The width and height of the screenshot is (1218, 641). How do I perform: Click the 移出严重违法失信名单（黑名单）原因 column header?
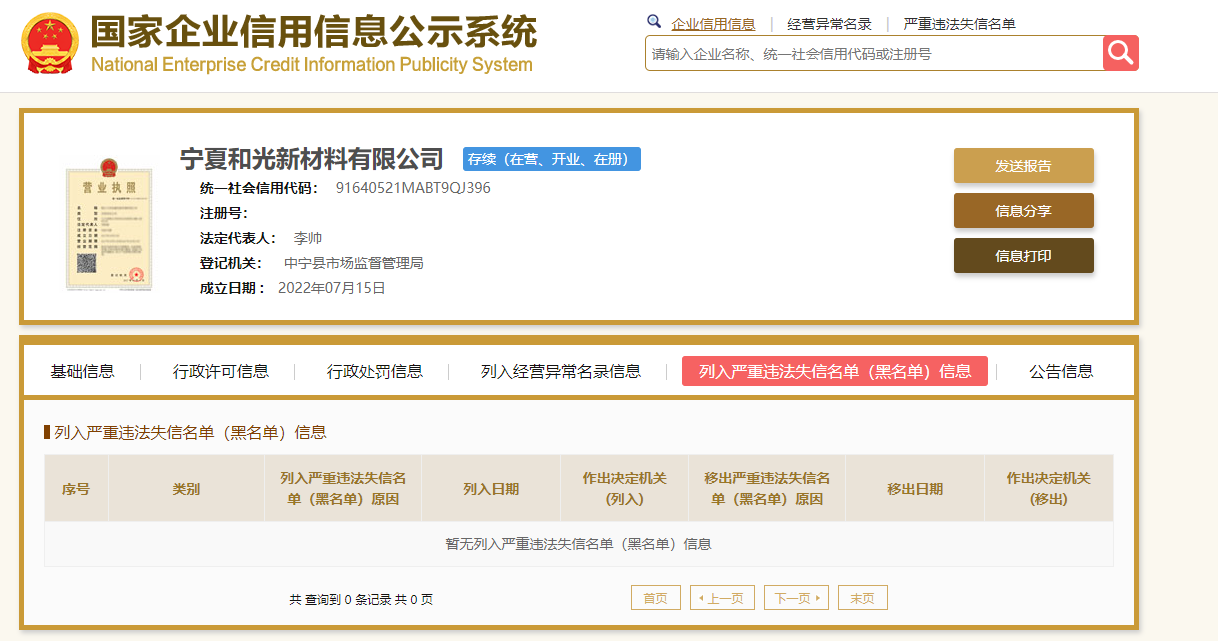click(767, 489)
